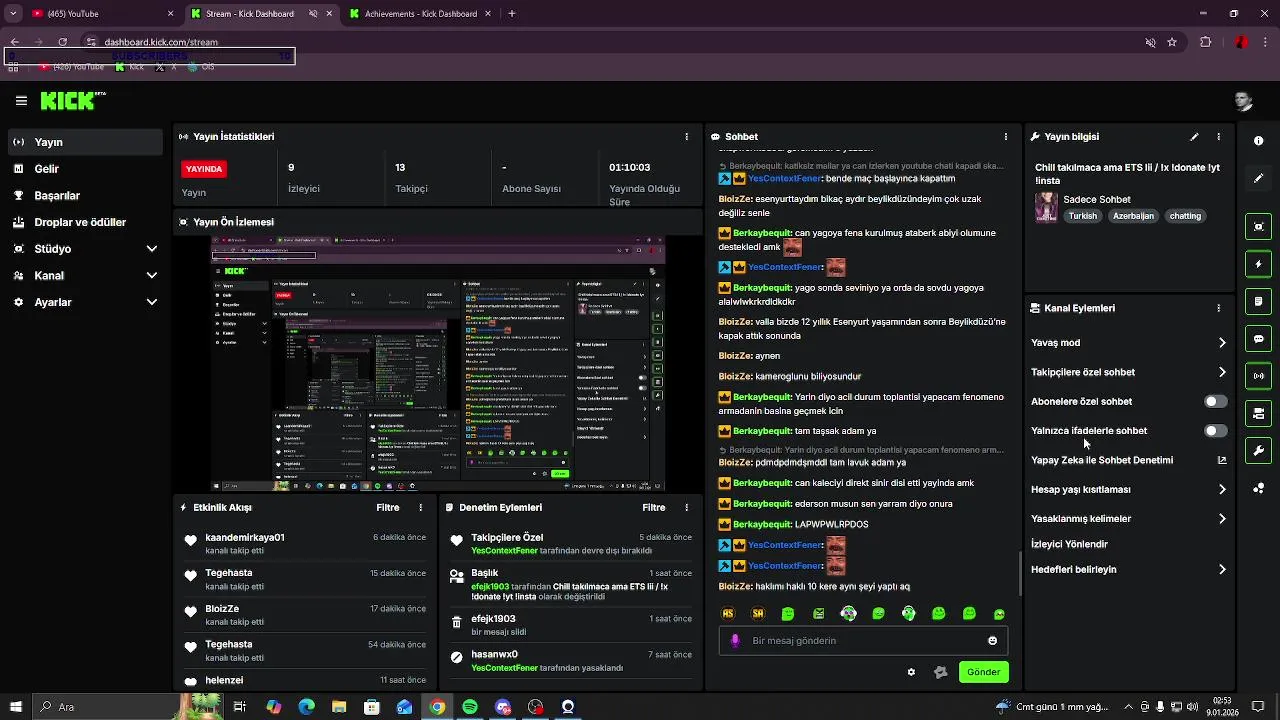Insert the AS emote from the emote row
Viewport: 1280px width, 720px height.
pos(728,614)
